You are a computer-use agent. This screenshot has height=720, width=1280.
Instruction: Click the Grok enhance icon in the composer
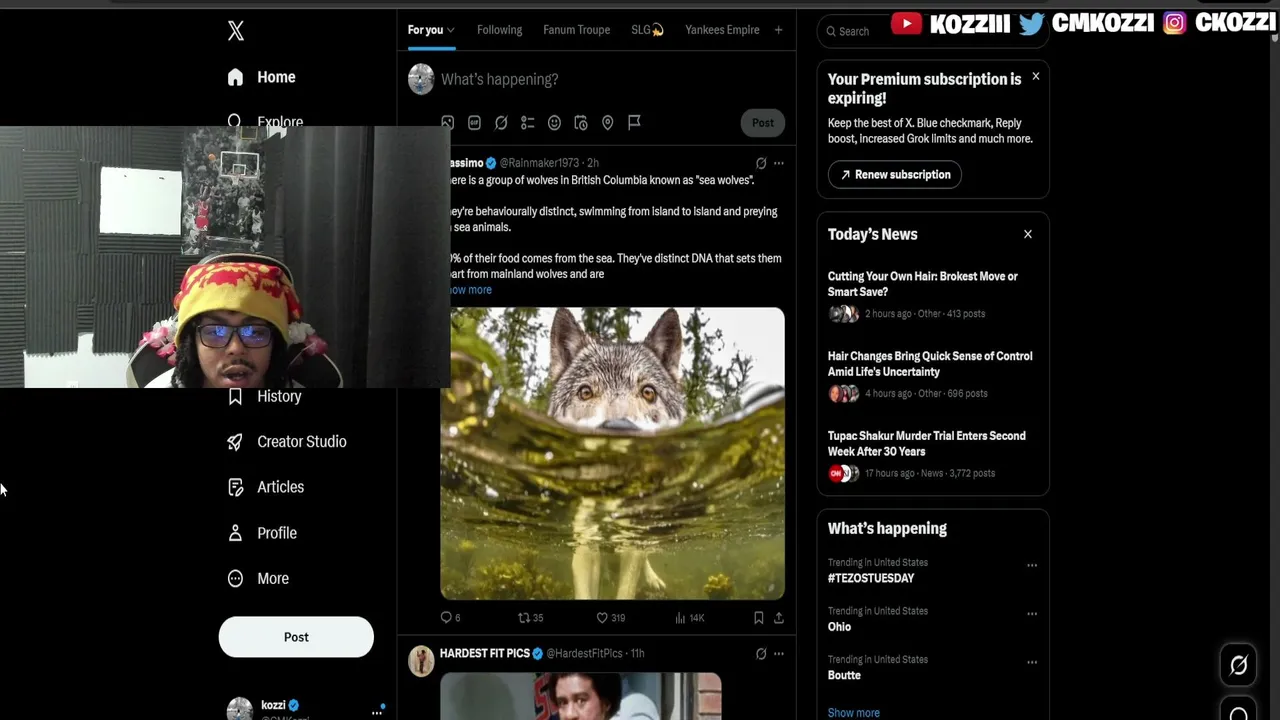[x=501, y=123]
